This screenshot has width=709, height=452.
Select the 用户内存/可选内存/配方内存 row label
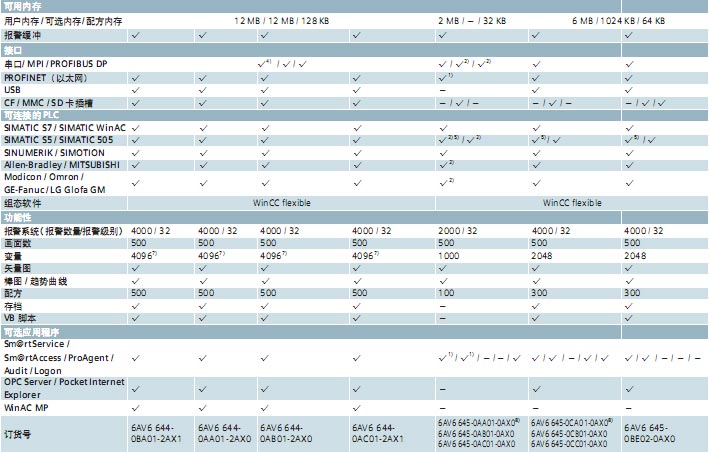[63, 21]
